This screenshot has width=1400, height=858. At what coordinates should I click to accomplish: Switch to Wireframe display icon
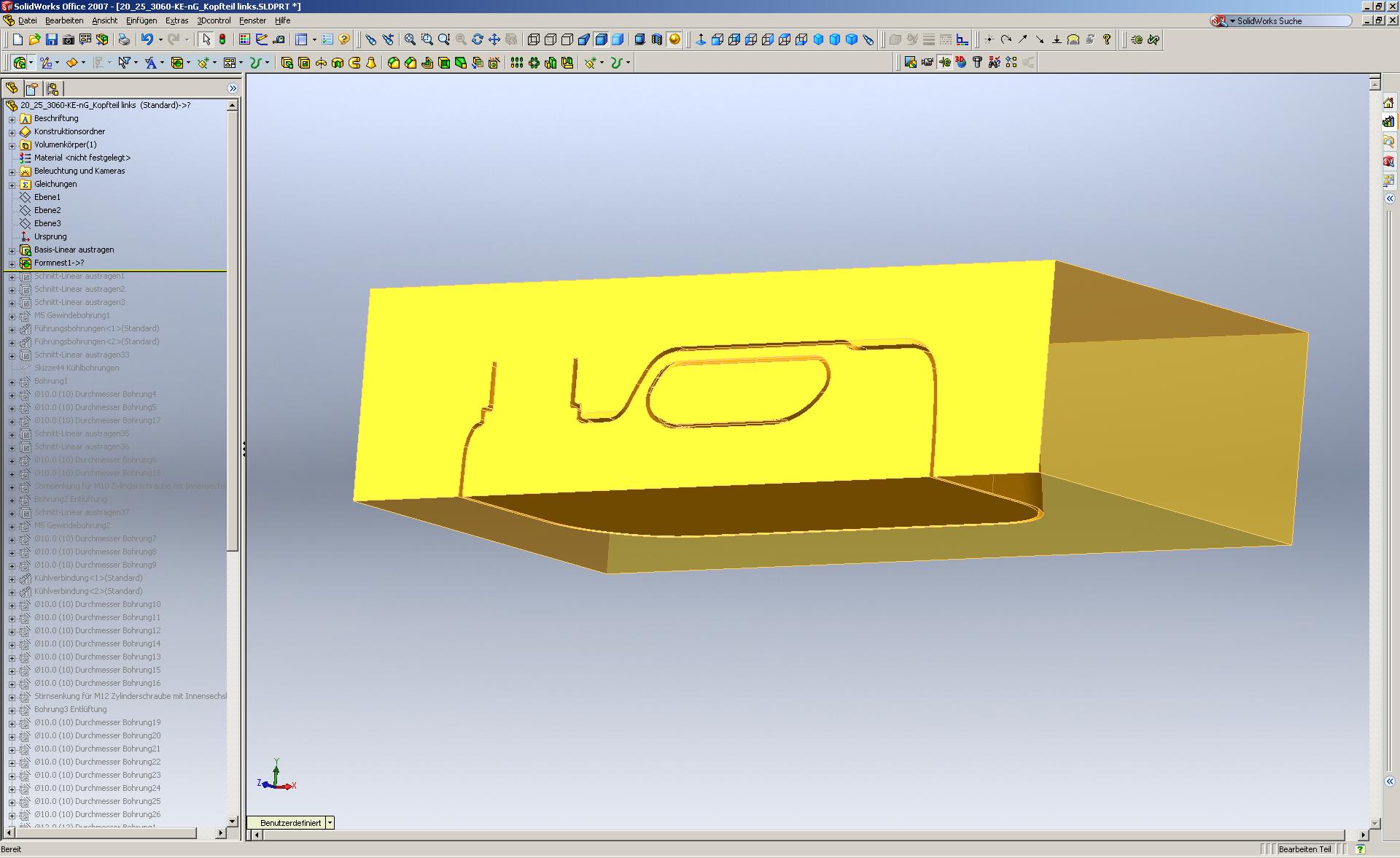pyautogui.click(x=534, y=39)
